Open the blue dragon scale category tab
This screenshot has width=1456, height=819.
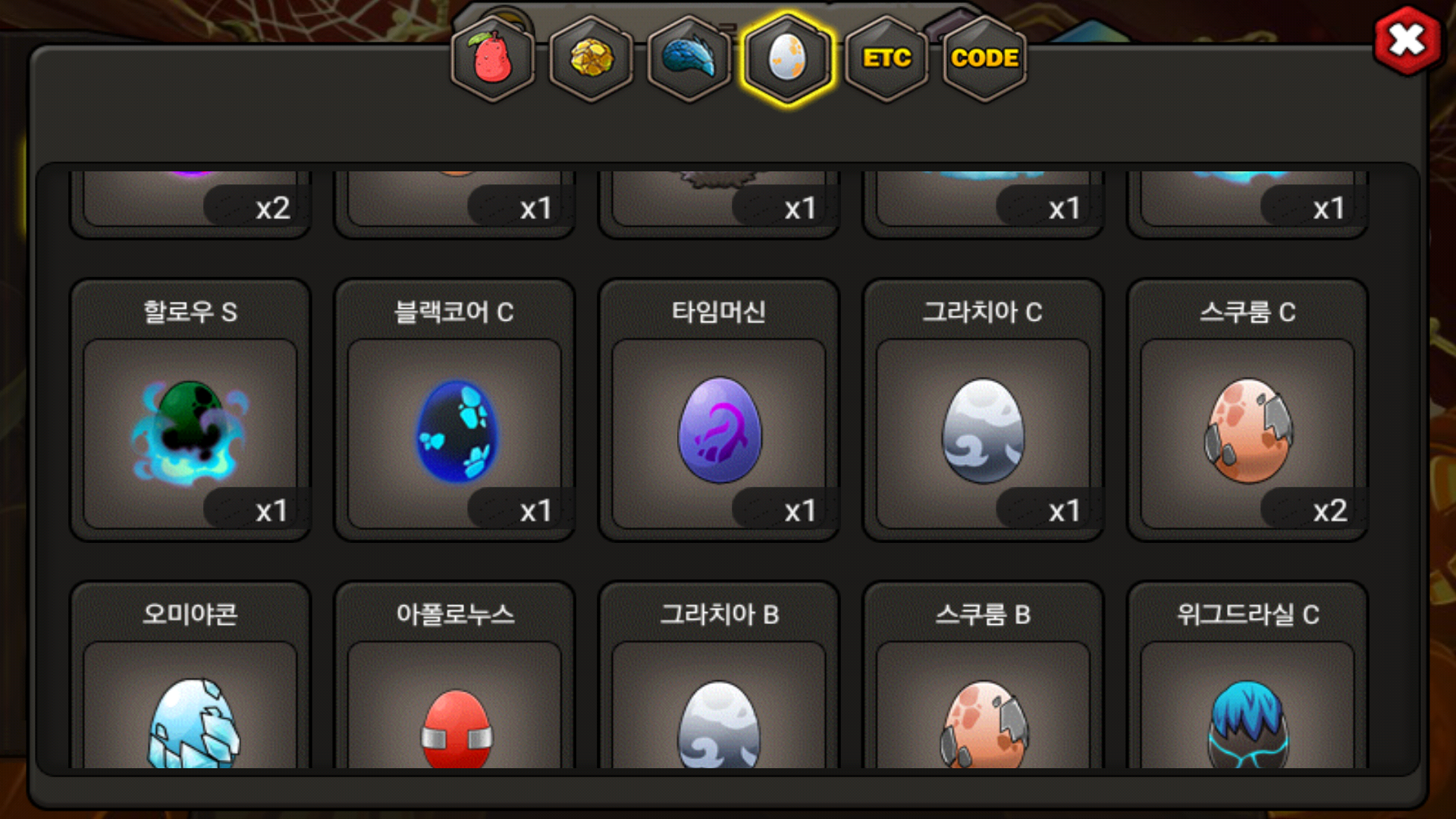click(689, 58)
